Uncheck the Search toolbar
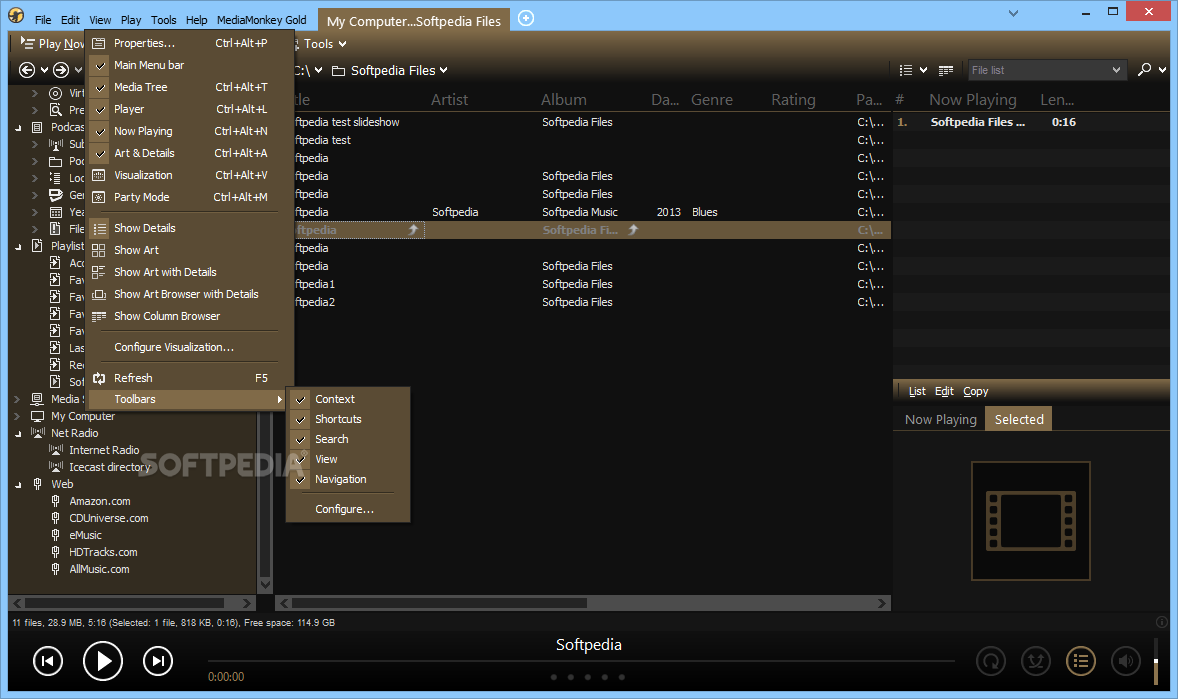 (x=301, y=439)
